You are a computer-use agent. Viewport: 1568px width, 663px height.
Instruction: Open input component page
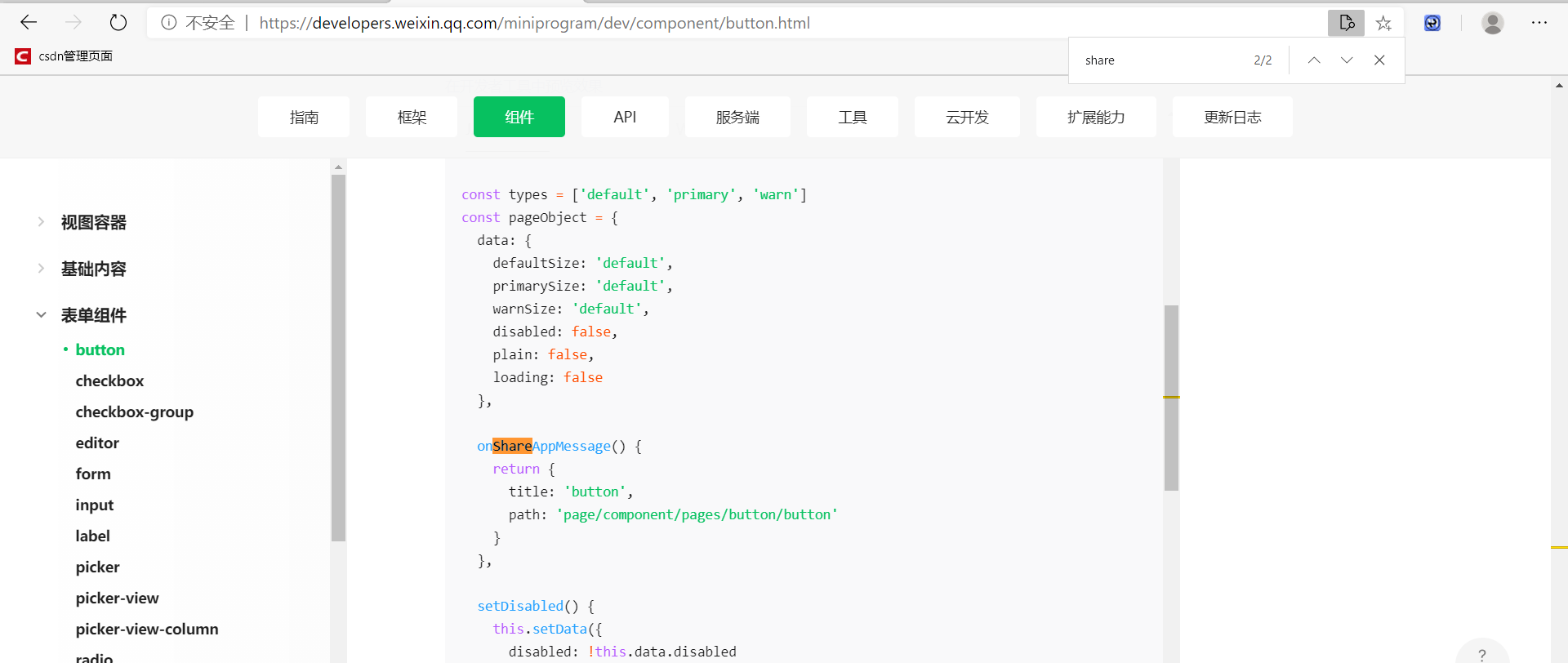(x=95, y=505)
